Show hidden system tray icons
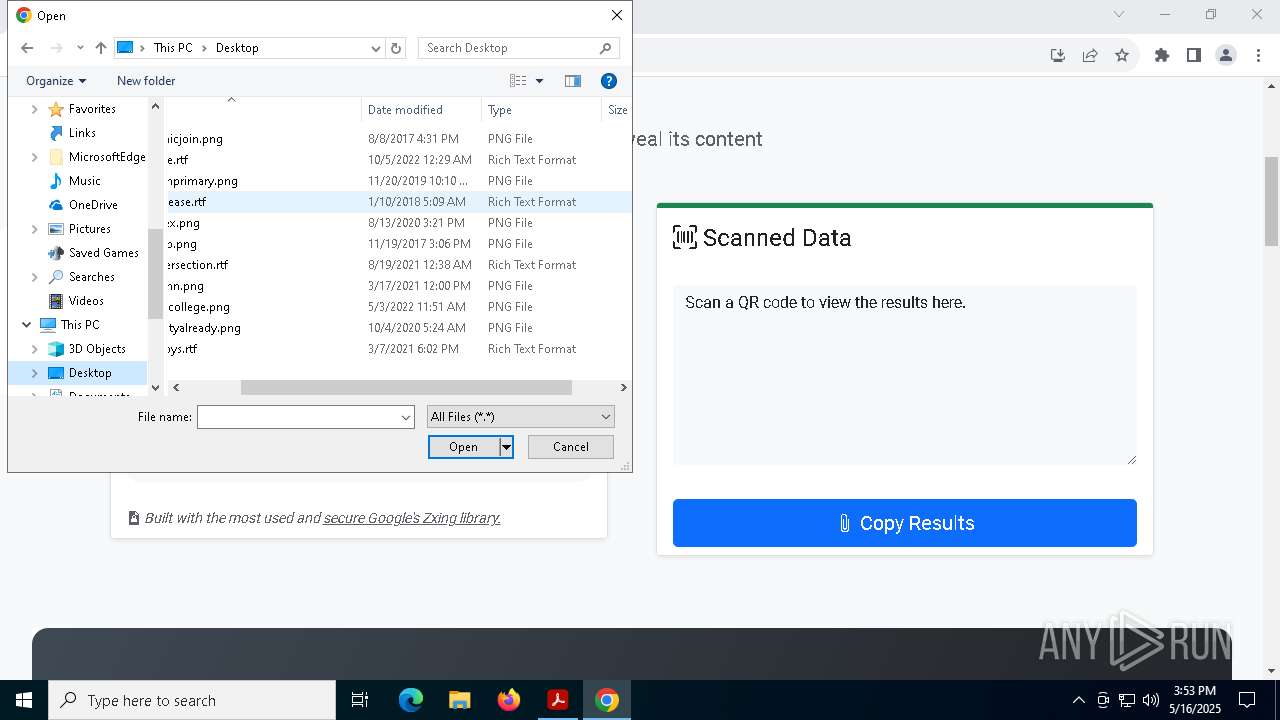 (x=1078, y=700)
